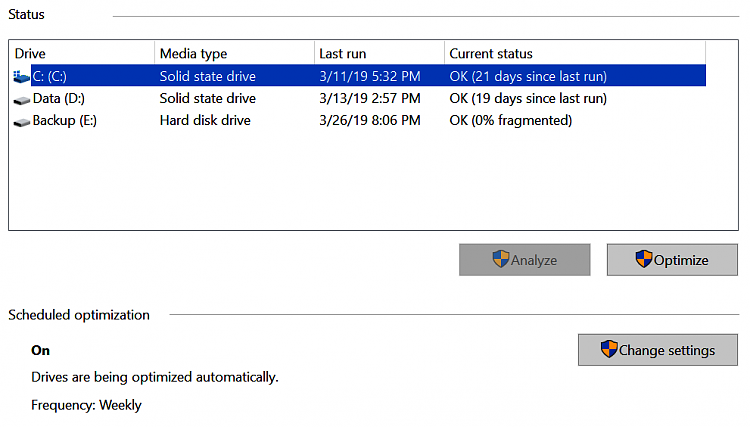Click the Data (D:) drive icon
The image size is (750, 427).
[x=22, y=100]
